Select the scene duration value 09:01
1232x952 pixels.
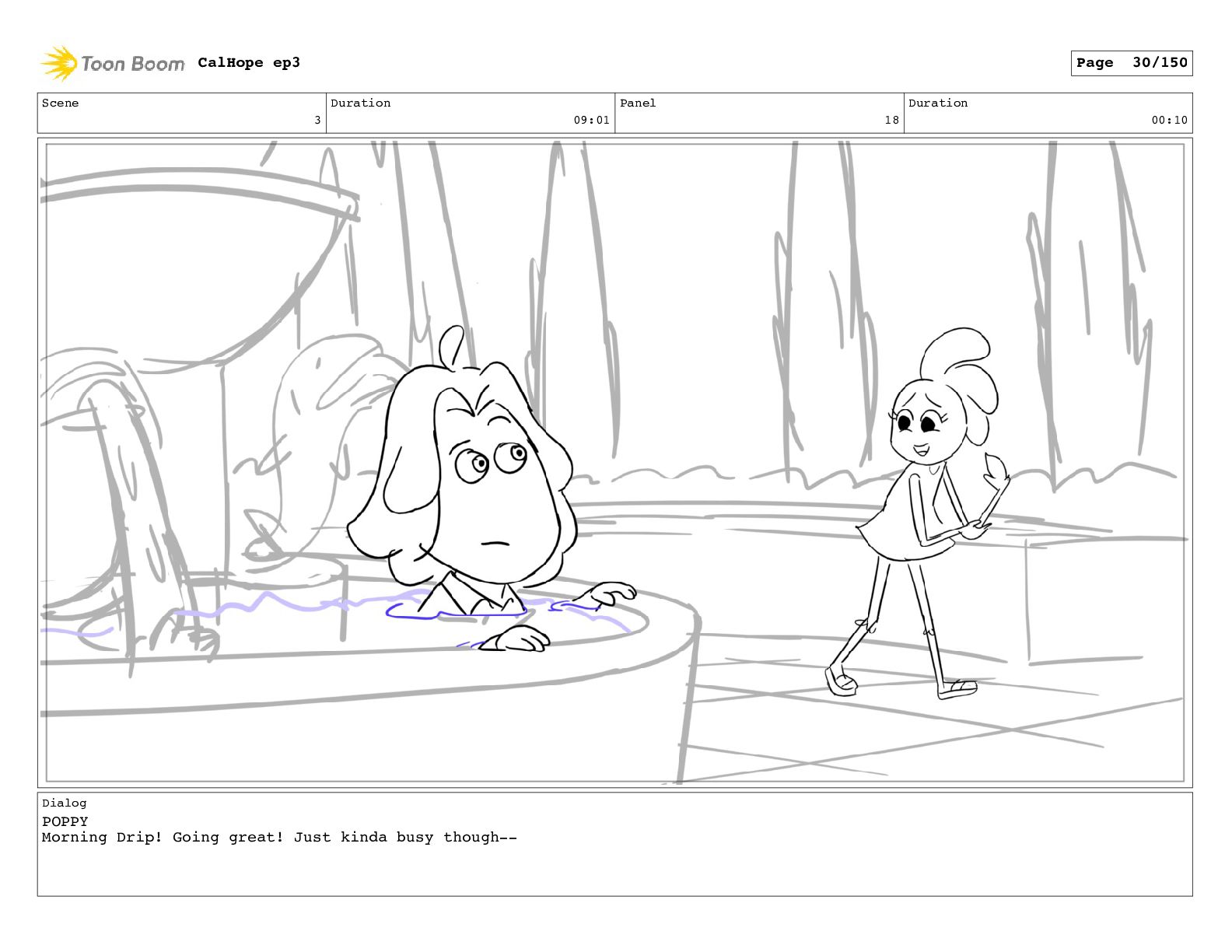592,120
